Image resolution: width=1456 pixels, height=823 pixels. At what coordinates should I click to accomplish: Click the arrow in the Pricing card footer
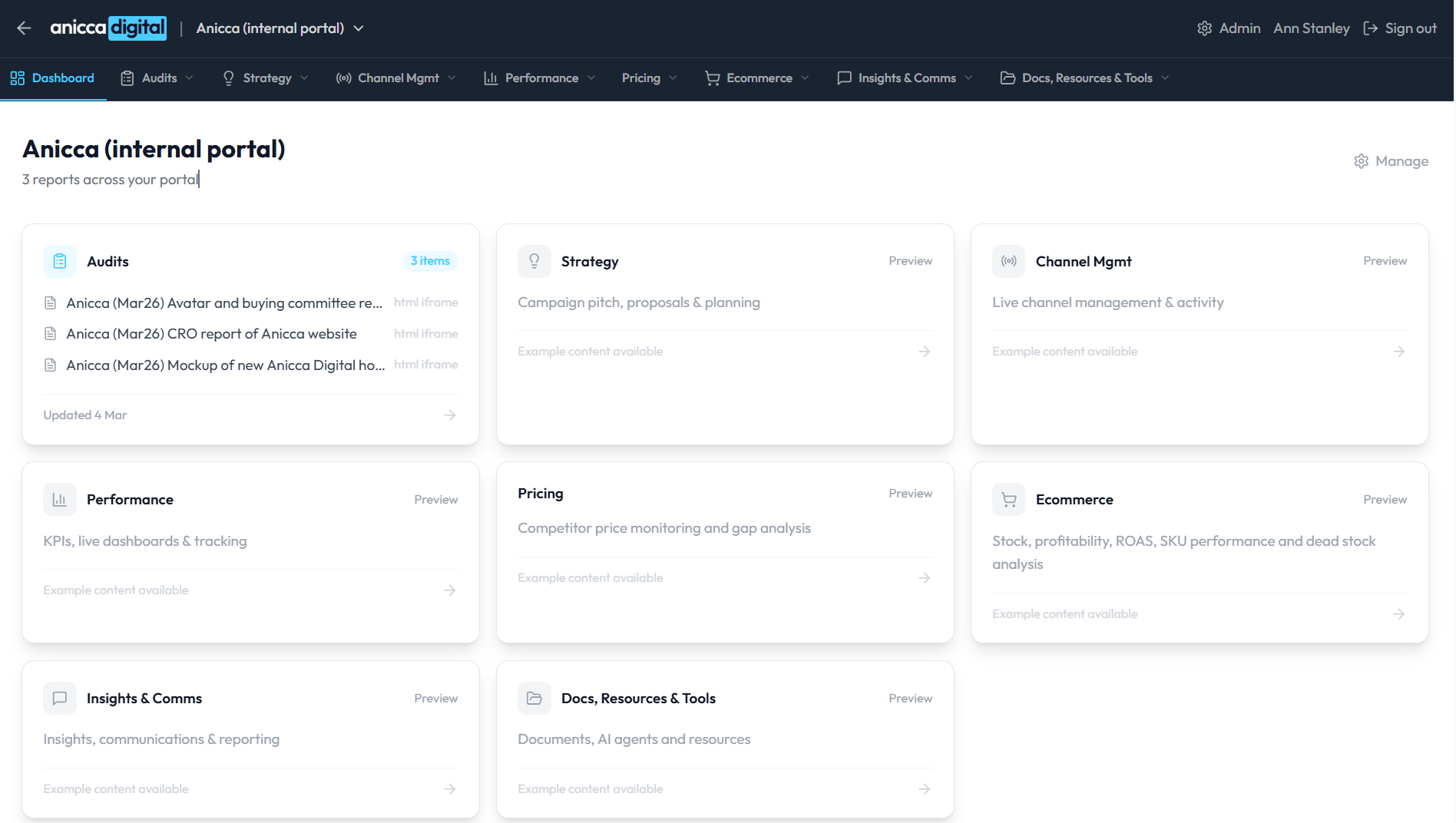(x=925, y=578)
